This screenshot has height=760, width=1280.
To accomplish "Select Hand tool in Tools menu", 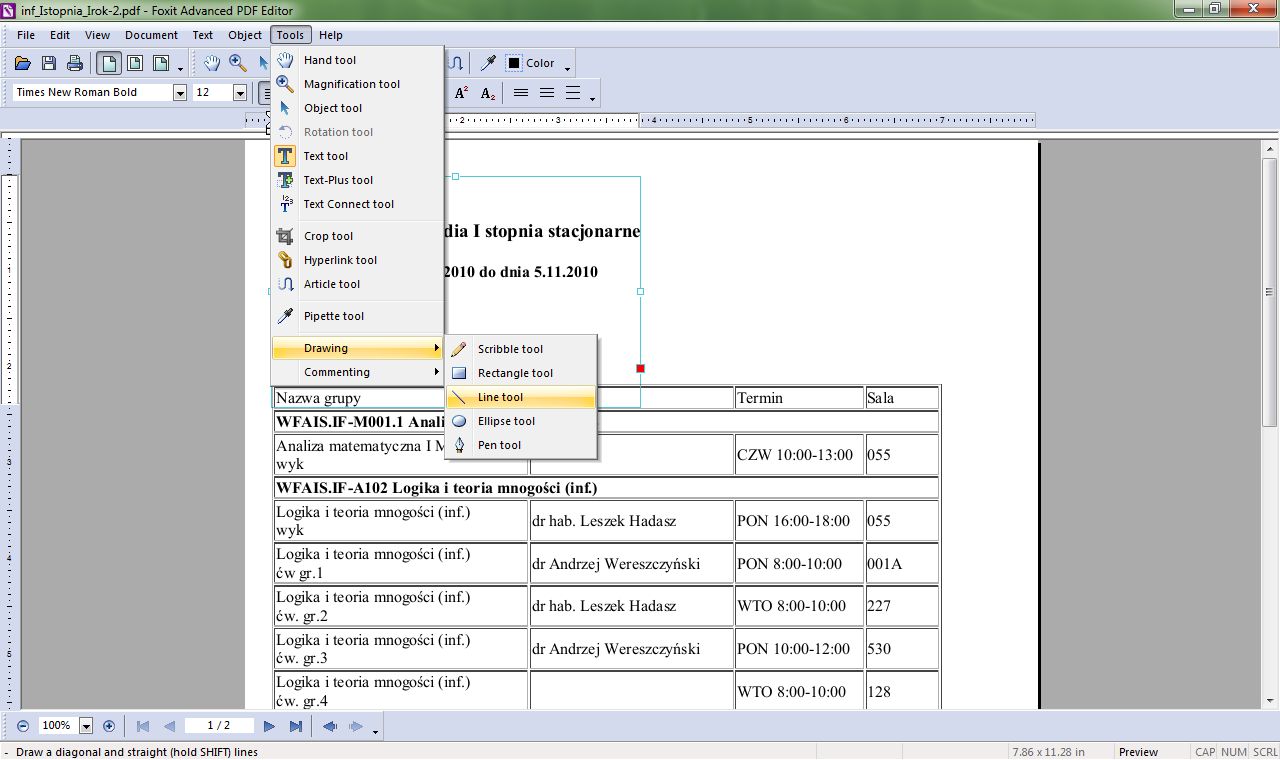I will (357, 60).
